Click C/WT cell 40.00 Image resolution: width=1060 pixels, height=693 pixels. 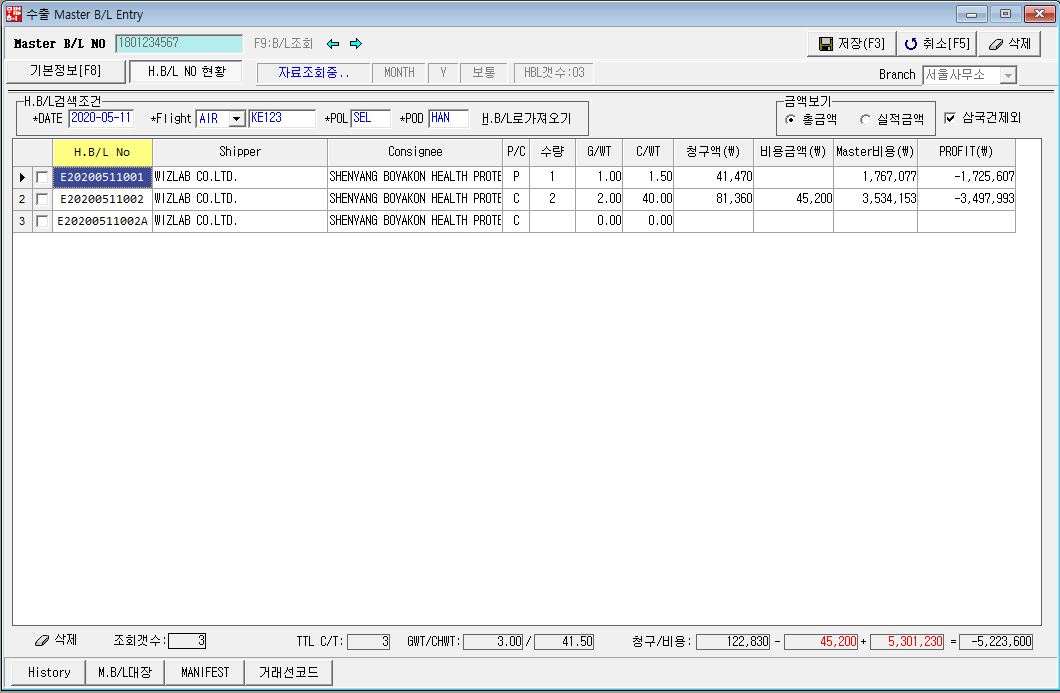pos(648,199)
